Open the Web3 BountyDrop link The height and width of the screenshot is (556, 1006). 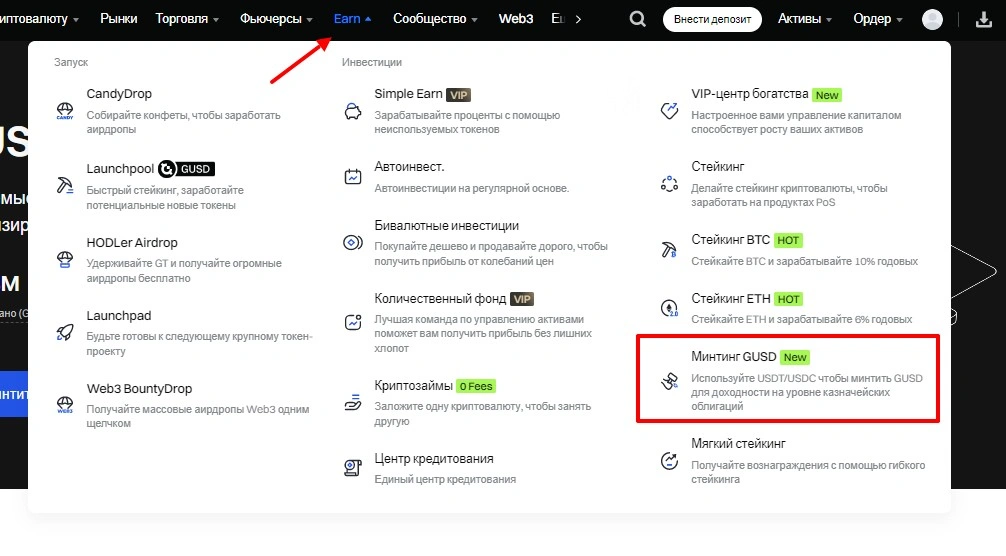pos(139,389)
